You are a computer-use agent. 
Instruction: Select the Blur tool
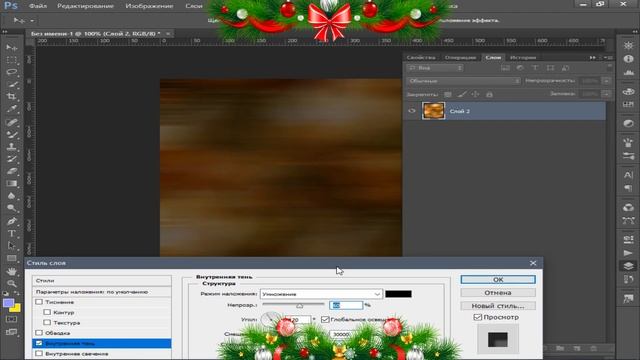coord(11,196)
